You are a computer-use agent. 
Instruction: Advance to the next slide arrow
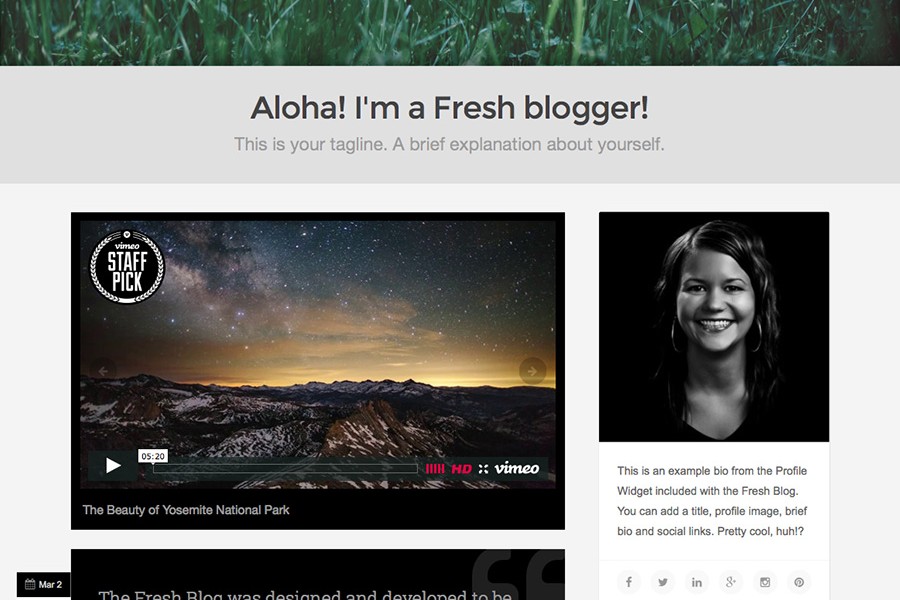tap(532, 371)
